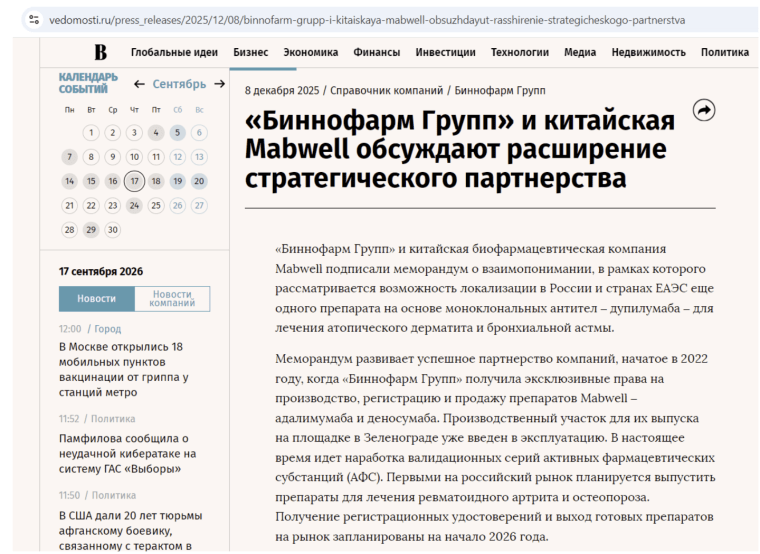
Task: Switch to the Новости tab
Action: point(96,299)
